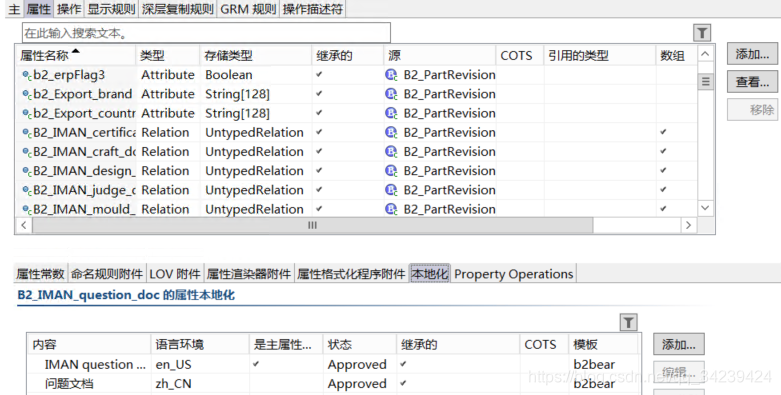Open the 深层复制规则 tab
The image size is (781, 395).
(x=177, y=9)
